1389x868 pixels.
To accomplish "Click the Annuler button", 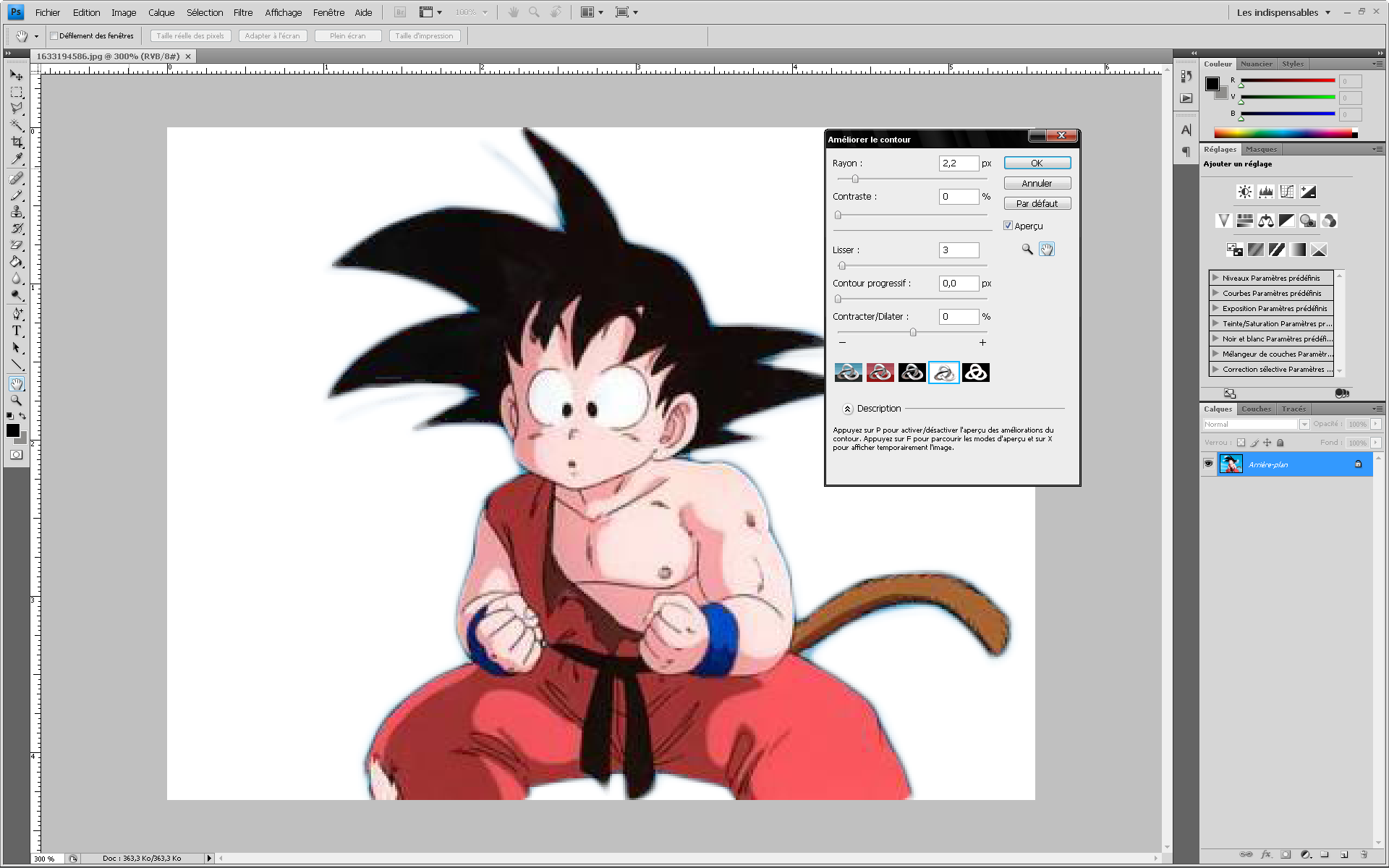I will pos(1037,183).
